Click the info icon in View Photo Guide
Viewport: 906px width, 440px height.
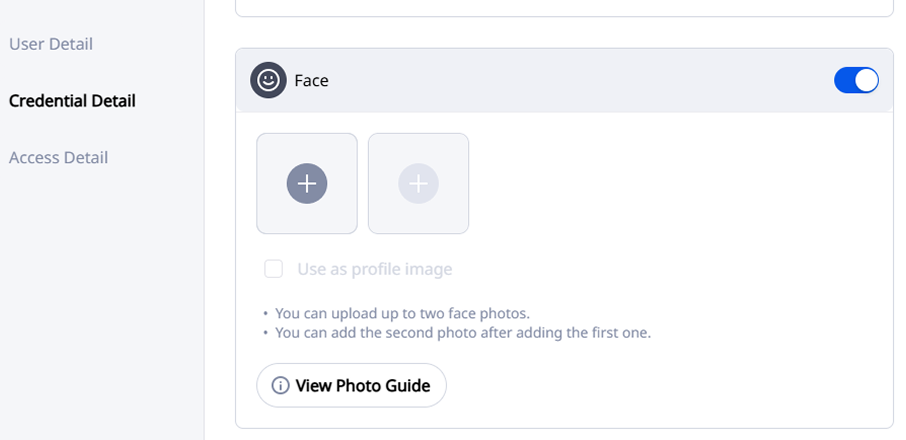[280, 386]
